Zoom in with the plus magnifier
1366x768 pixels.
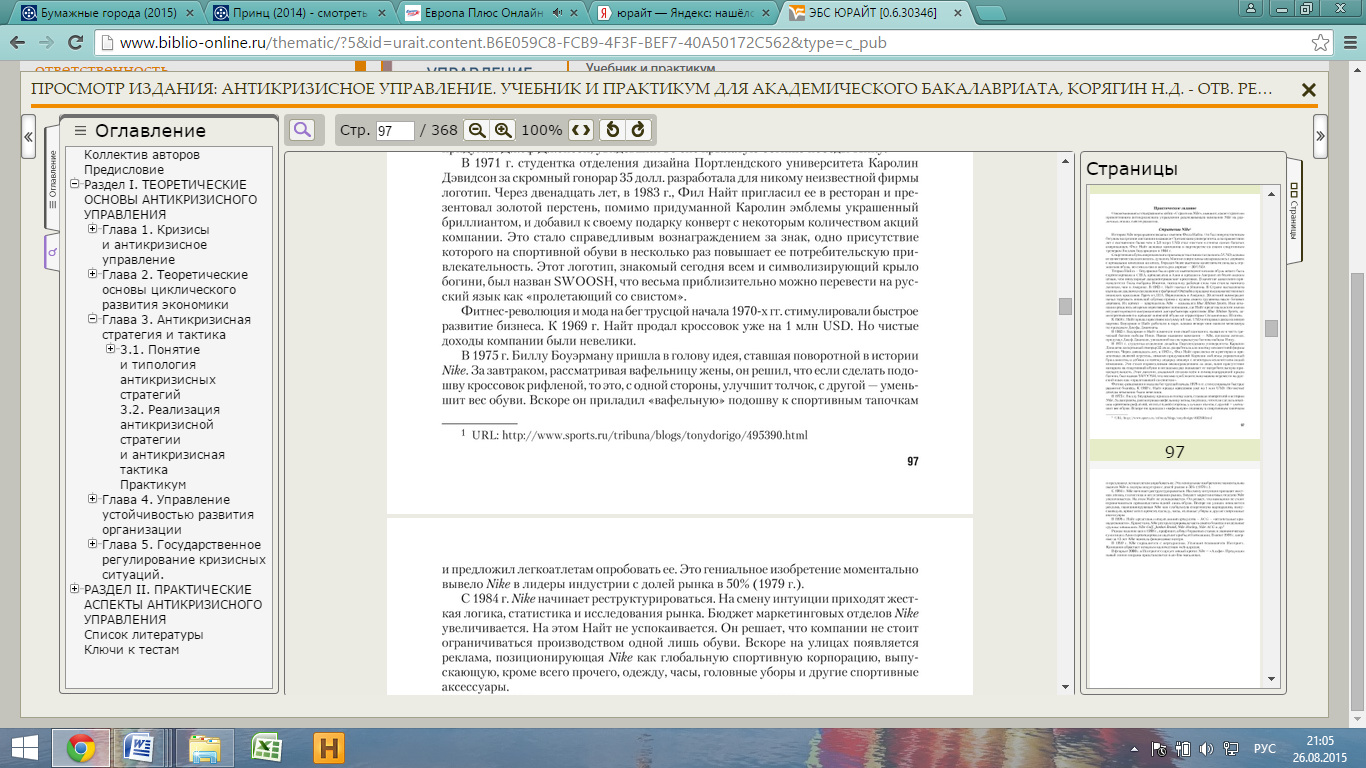coord(503,130)
